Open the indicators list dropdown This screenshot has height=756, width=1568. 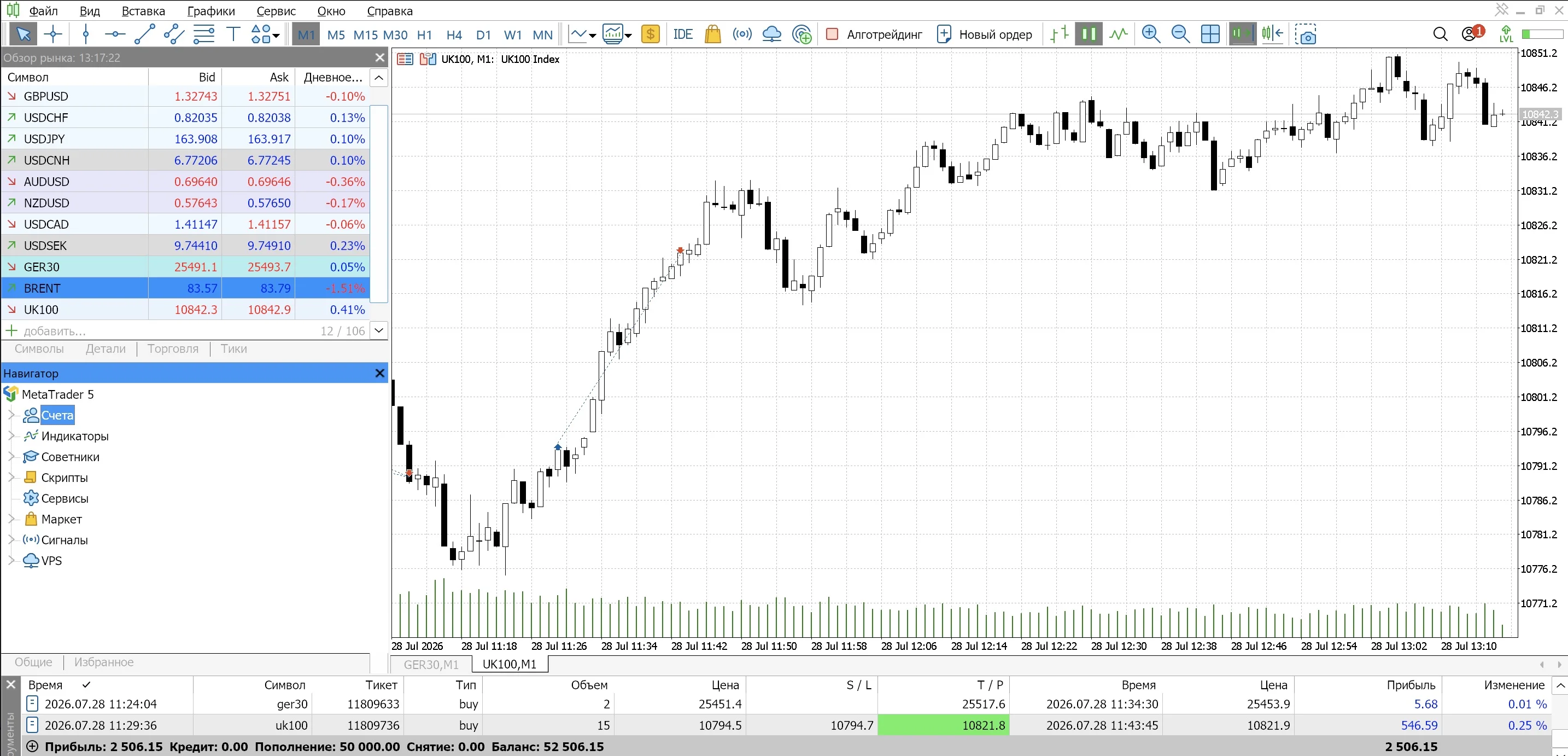click(617, 34)
